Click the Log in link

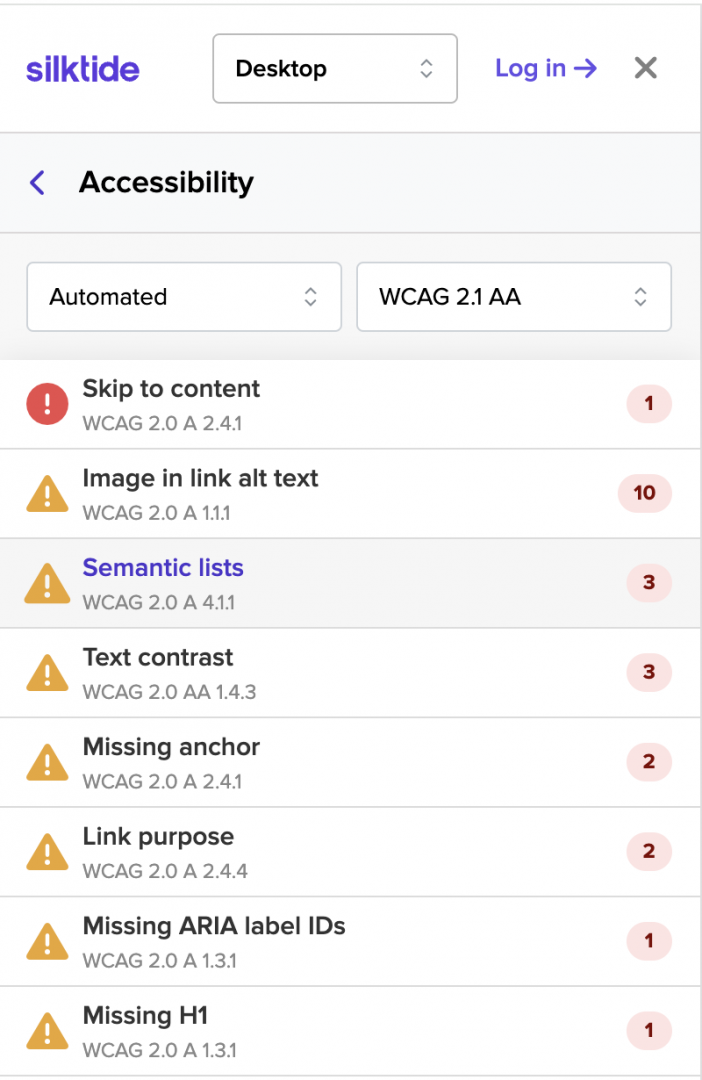click(x=545, y=68)
